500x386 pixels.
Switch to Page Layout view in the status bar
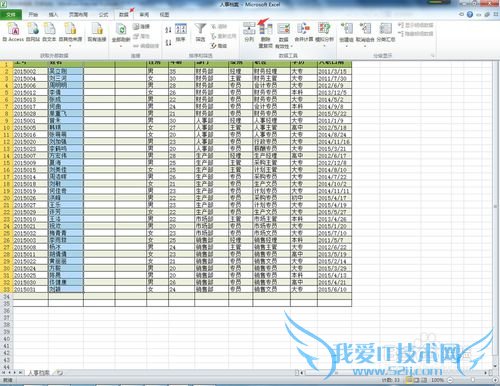pos(416,380)
